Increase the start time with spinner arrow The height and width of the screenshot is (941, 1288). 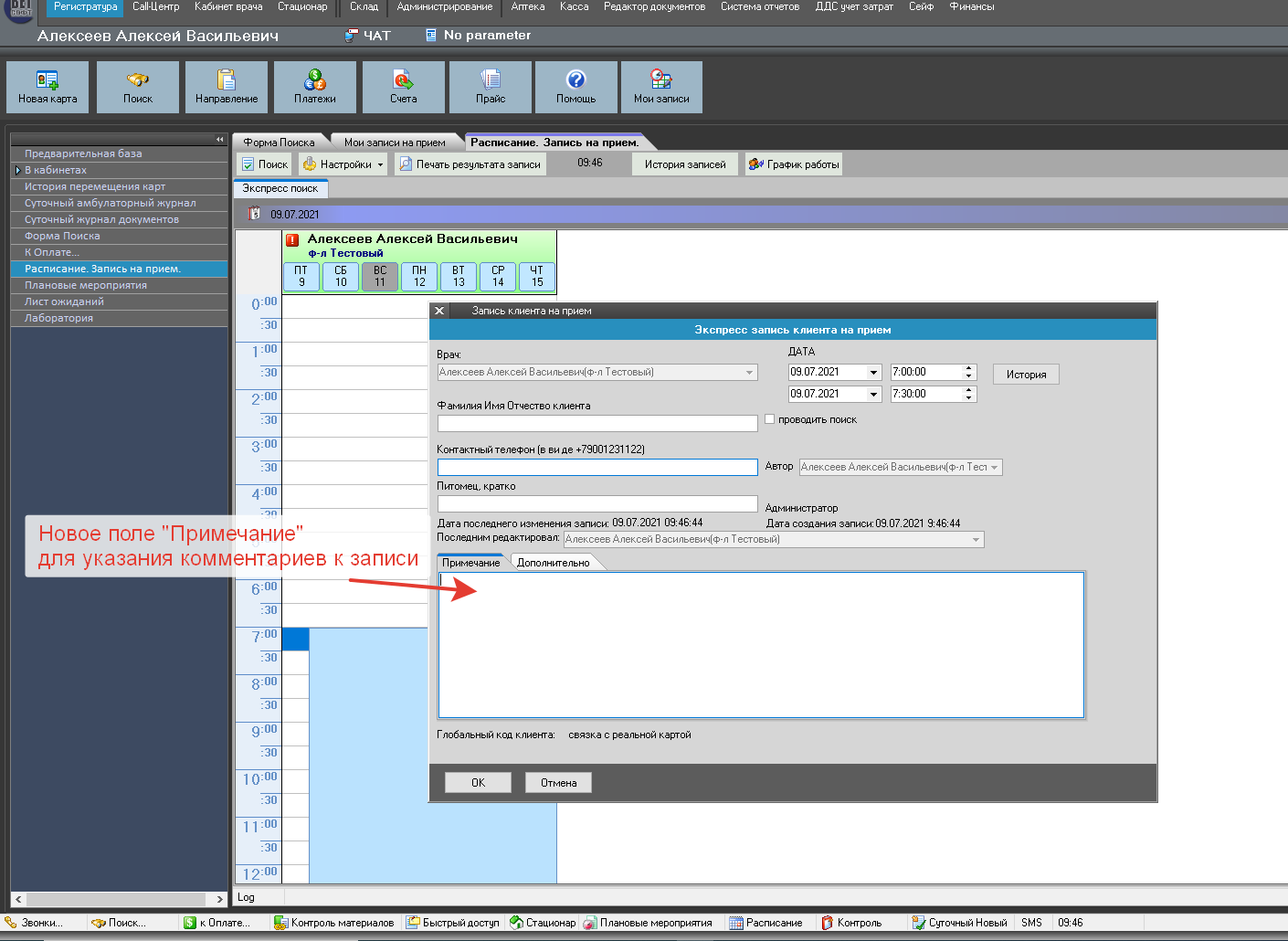(968, 368)
